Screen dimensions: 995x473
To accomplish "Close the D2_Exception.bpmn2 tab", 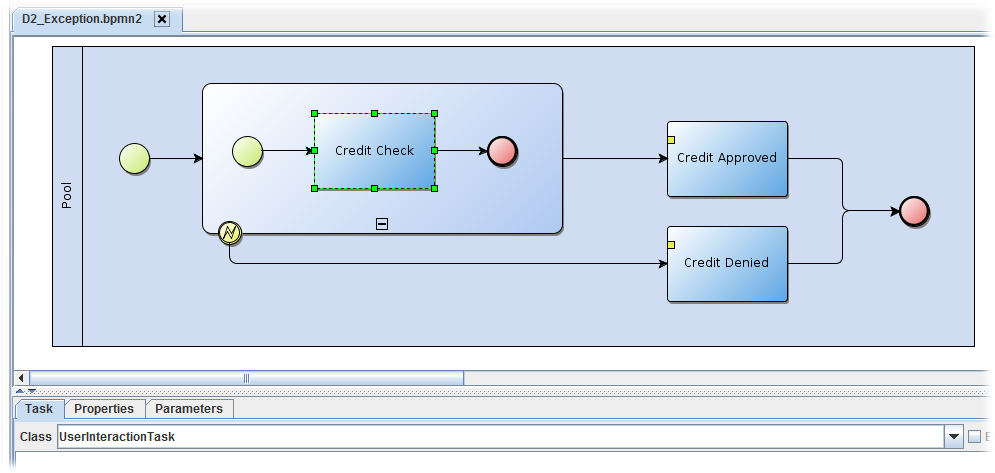I will (x=163, y=19).
